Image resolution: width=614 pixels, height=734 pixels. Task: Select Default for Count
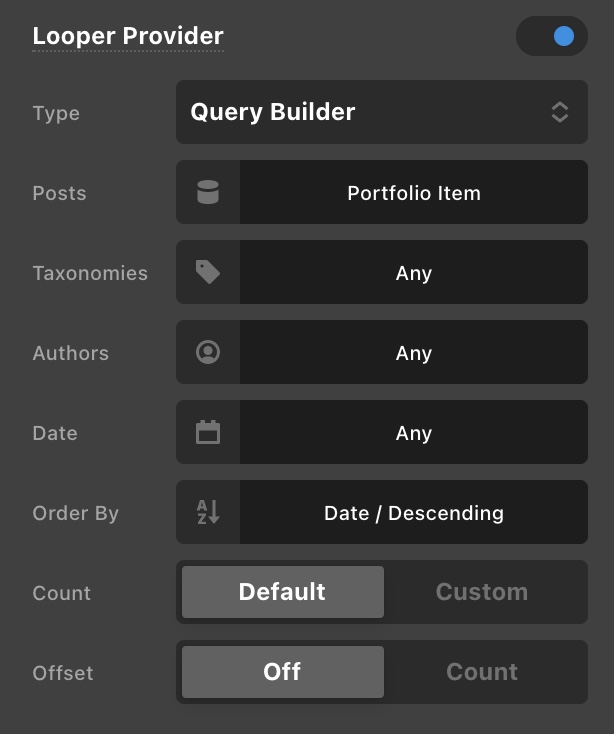[x=282, y=592]
